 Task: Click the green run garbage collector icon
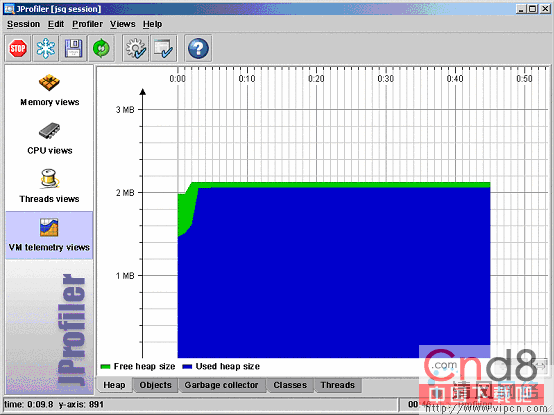[x=101, y=48]
